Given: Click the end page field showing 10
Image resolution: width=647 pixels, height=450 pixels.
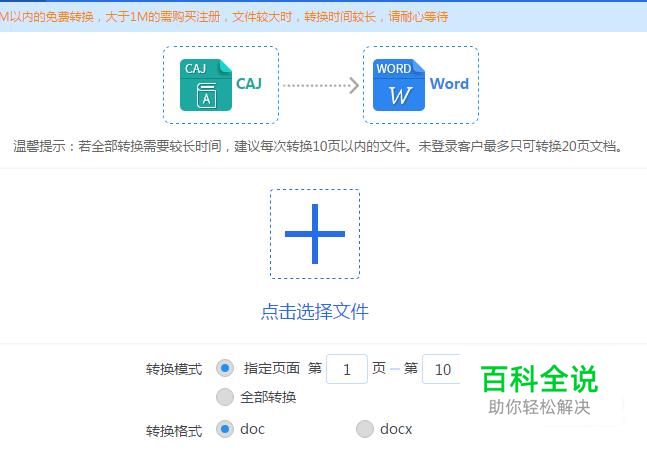Looking at the screenshot, I should pyautogui.click(x=441, y=369).
